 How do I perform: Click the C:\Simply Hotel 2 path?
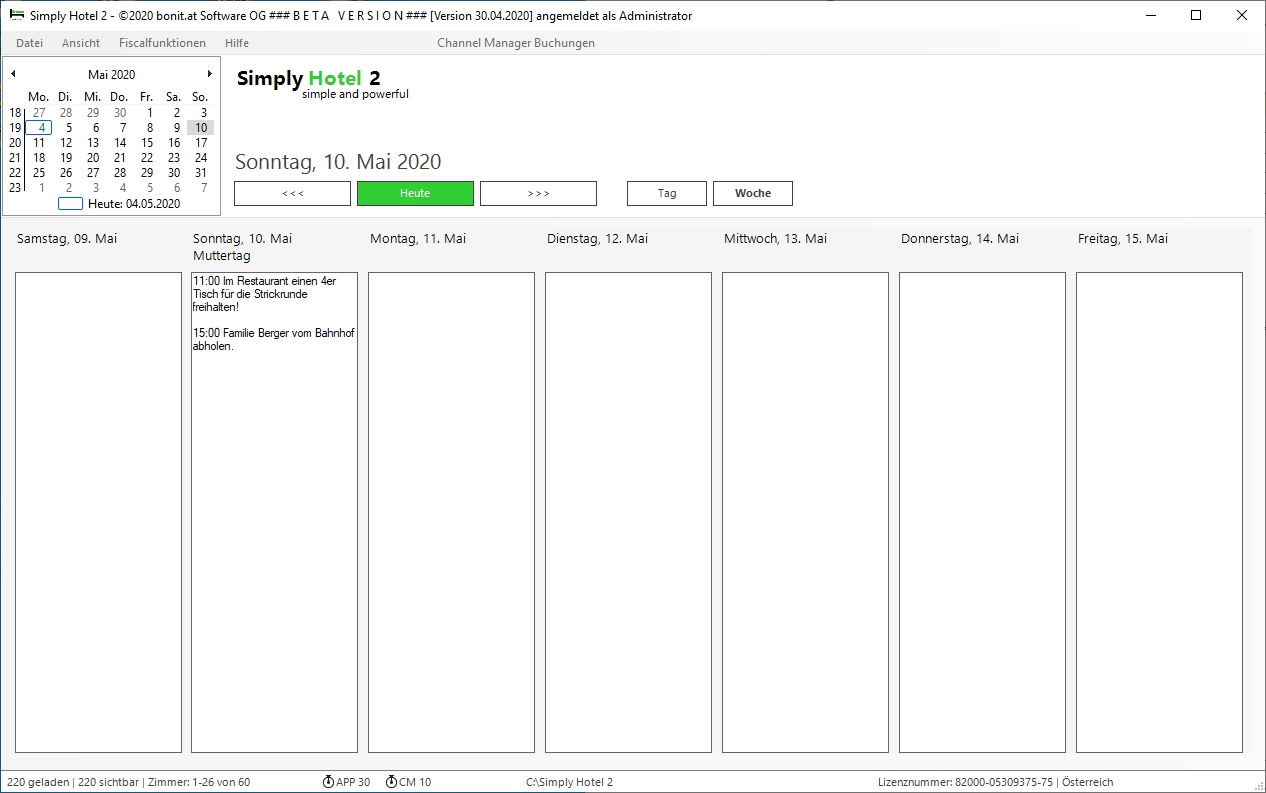[x=569, y=782]
